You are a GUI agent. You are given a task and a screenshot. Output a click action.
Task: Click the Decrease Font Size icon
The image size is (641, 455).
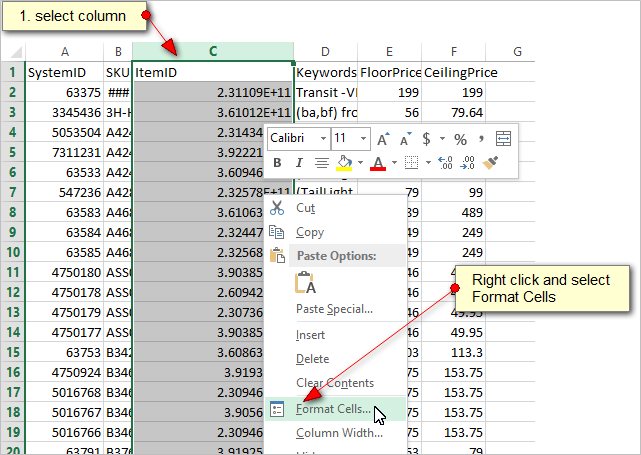tap(405, 139)
